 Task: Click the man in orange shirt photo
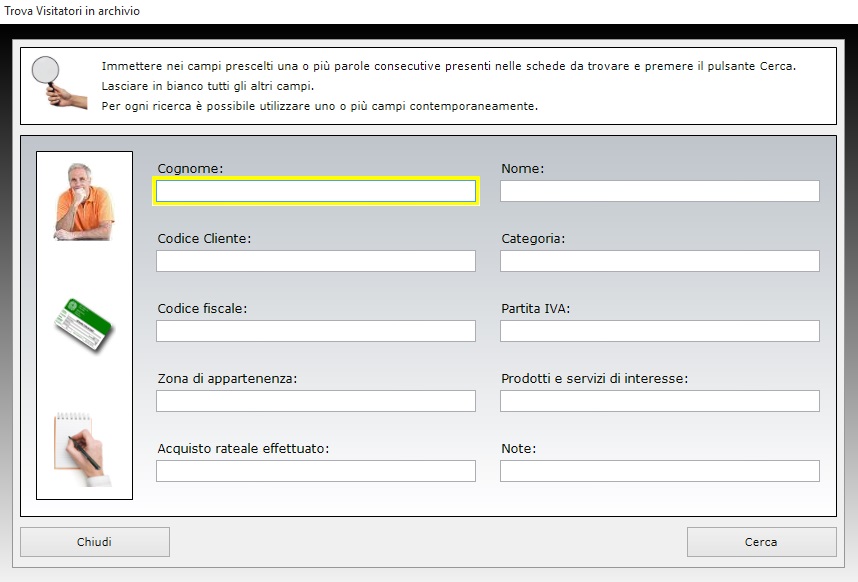tap(84, 201)
